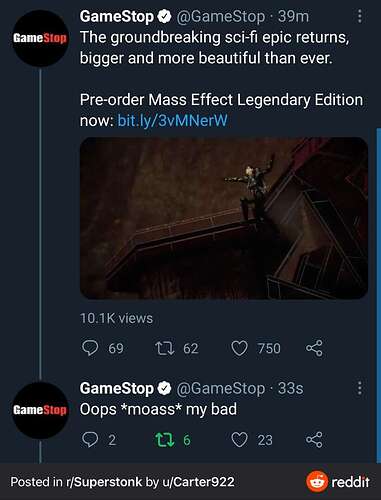Screen dimensions: 381x500
Task: Share the Mass Effect pre-order tweet
Action: [314, 348]
